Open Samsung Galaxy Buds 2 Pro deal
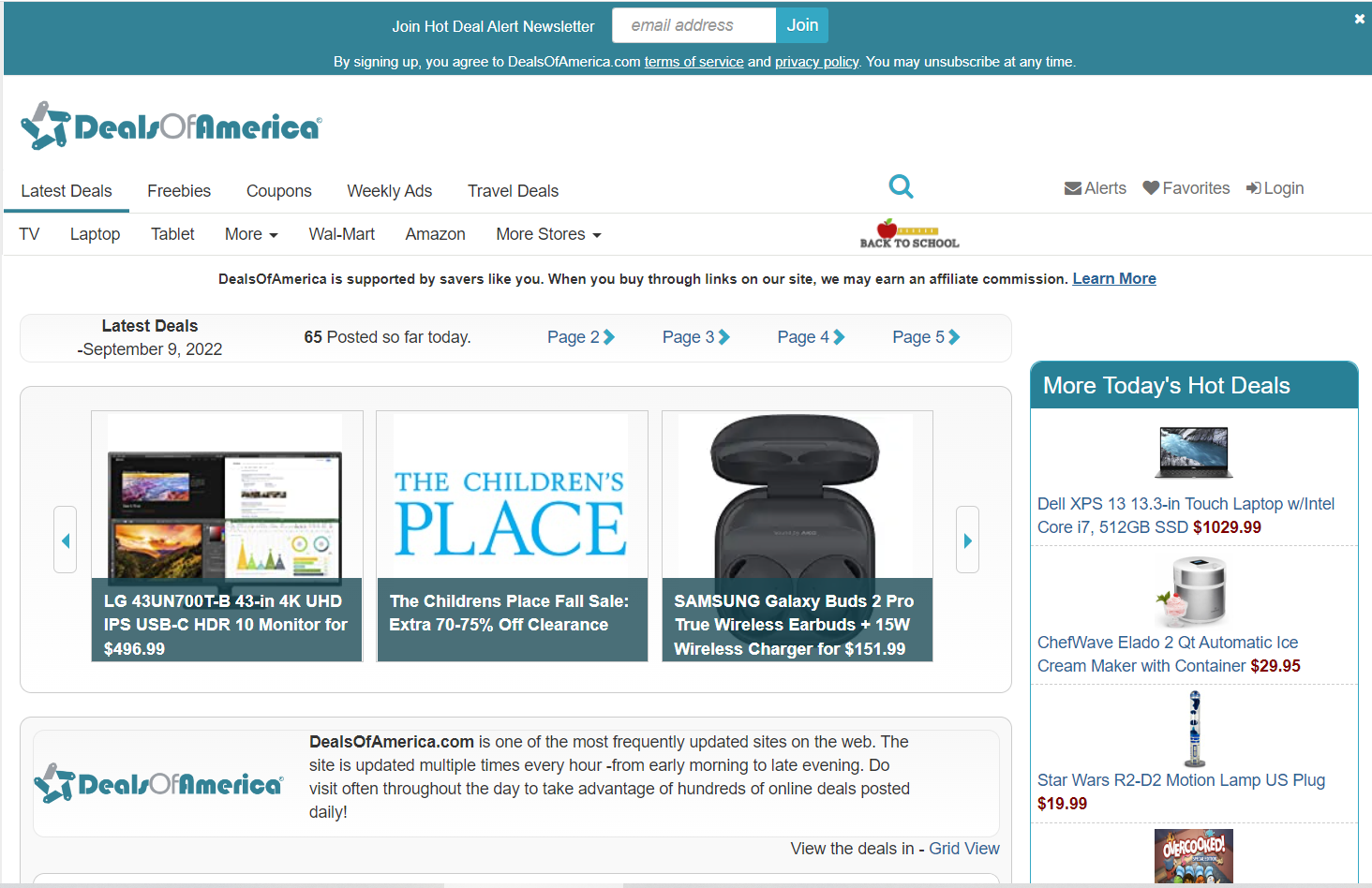The width and height of the screenshot is (1372, 888). 798,536
